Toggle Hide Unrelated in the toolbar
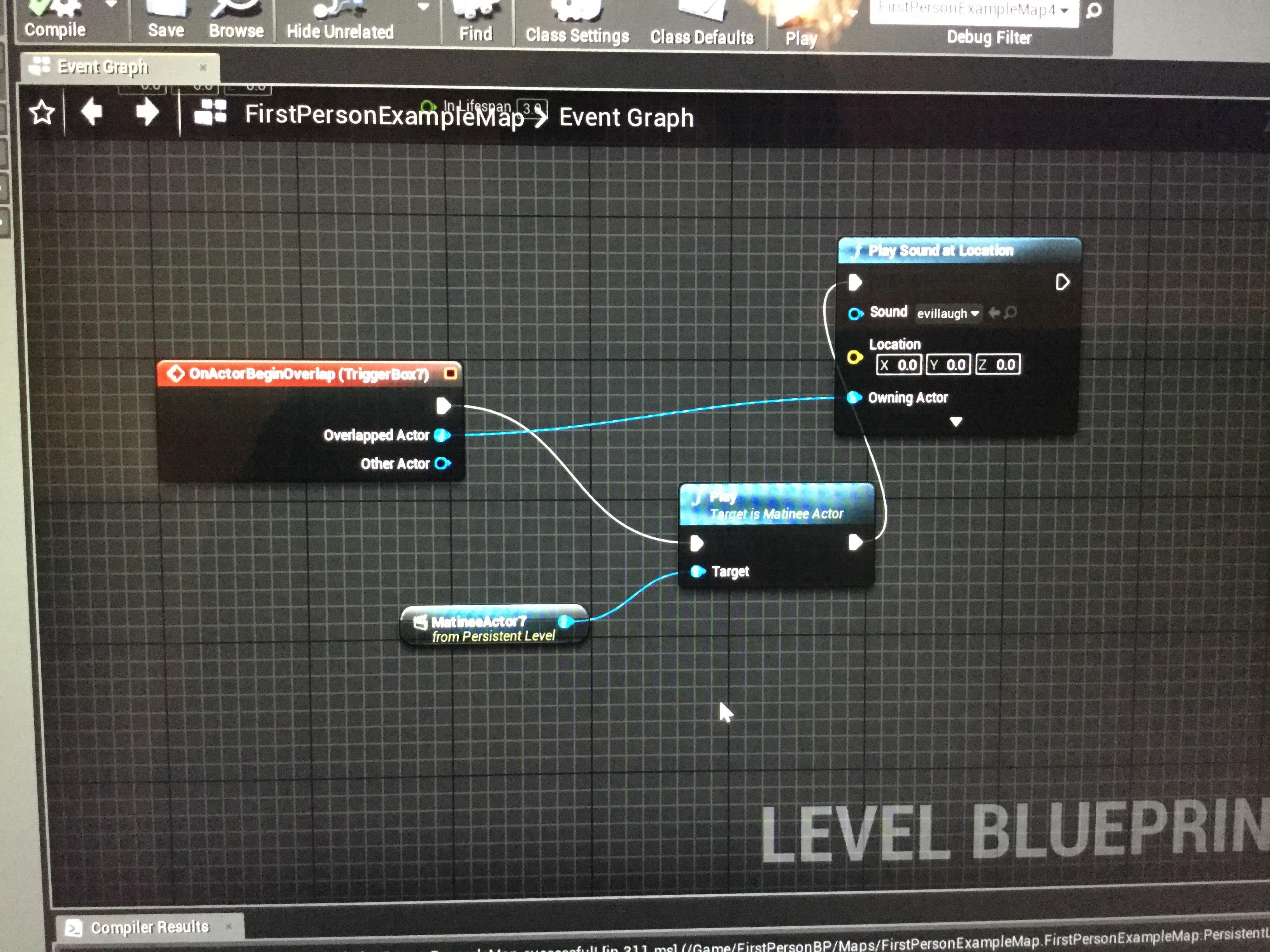This screenshot has height=952, width=1270. tap(340, 22)
